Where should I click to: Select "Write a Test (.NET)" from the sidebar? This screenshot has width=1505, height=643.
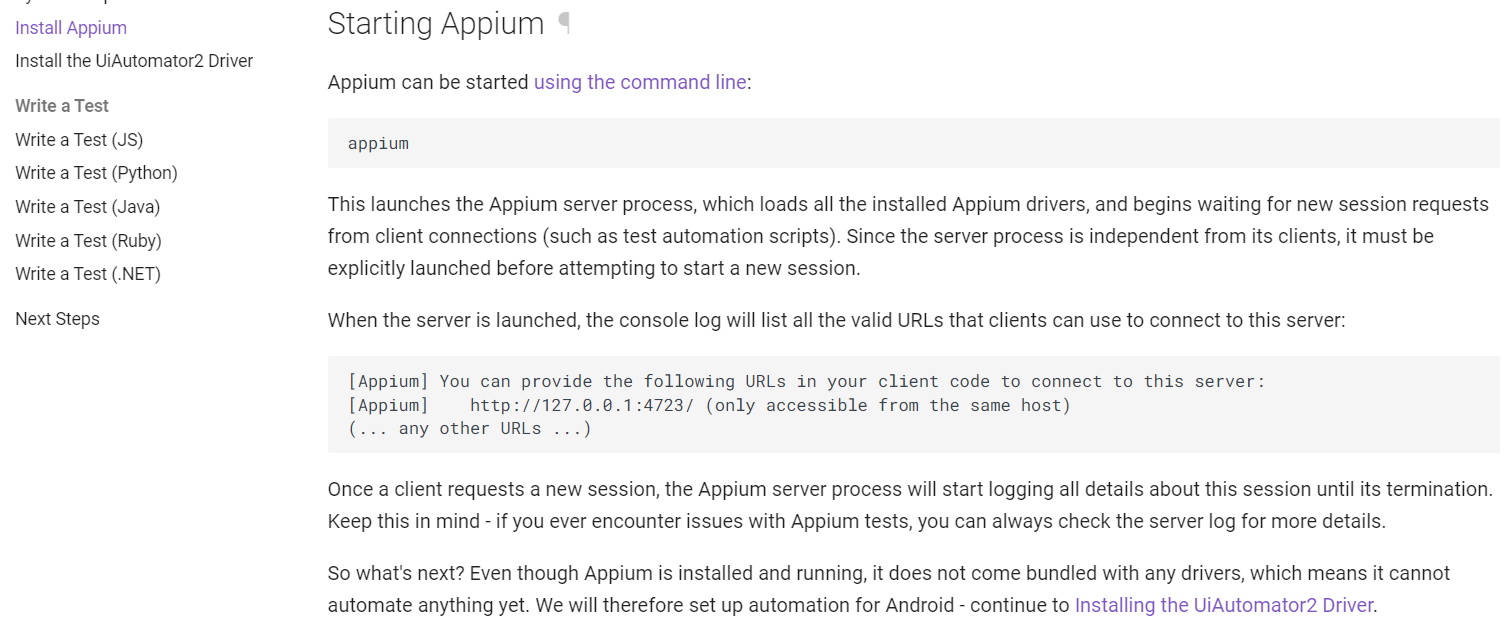[87, 273]
